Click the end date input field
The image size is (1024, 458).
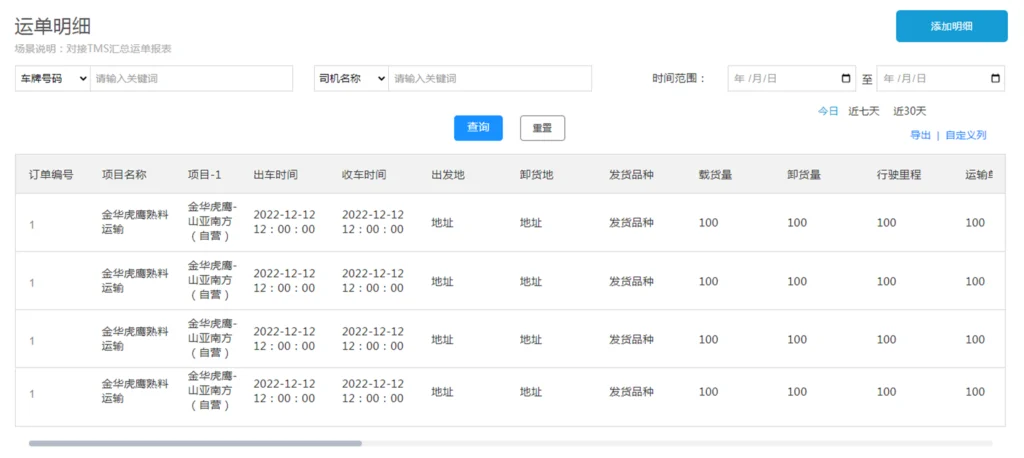930,79
